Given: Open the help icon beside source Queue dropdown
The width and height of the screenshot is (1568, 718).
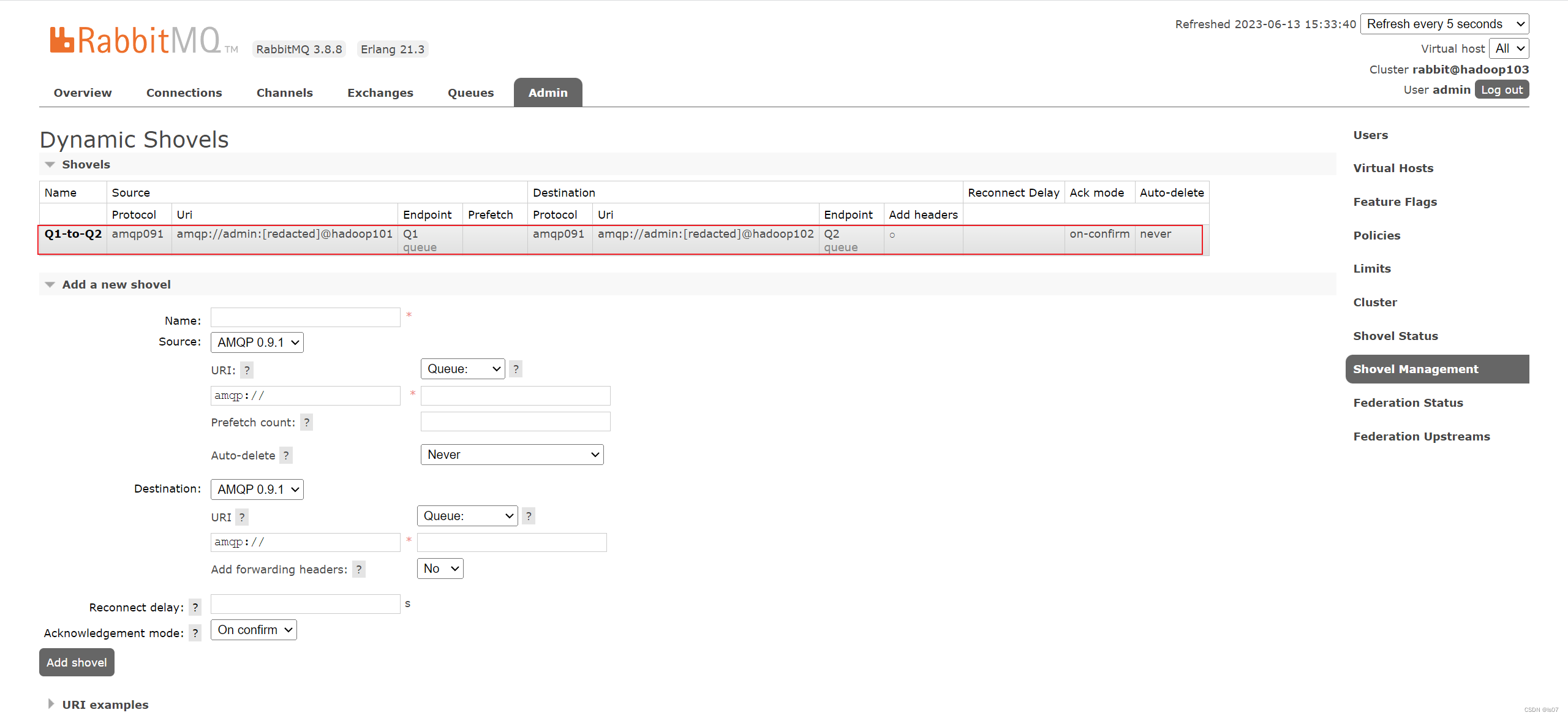Looking at the screenshot, I should coord(516,368).
